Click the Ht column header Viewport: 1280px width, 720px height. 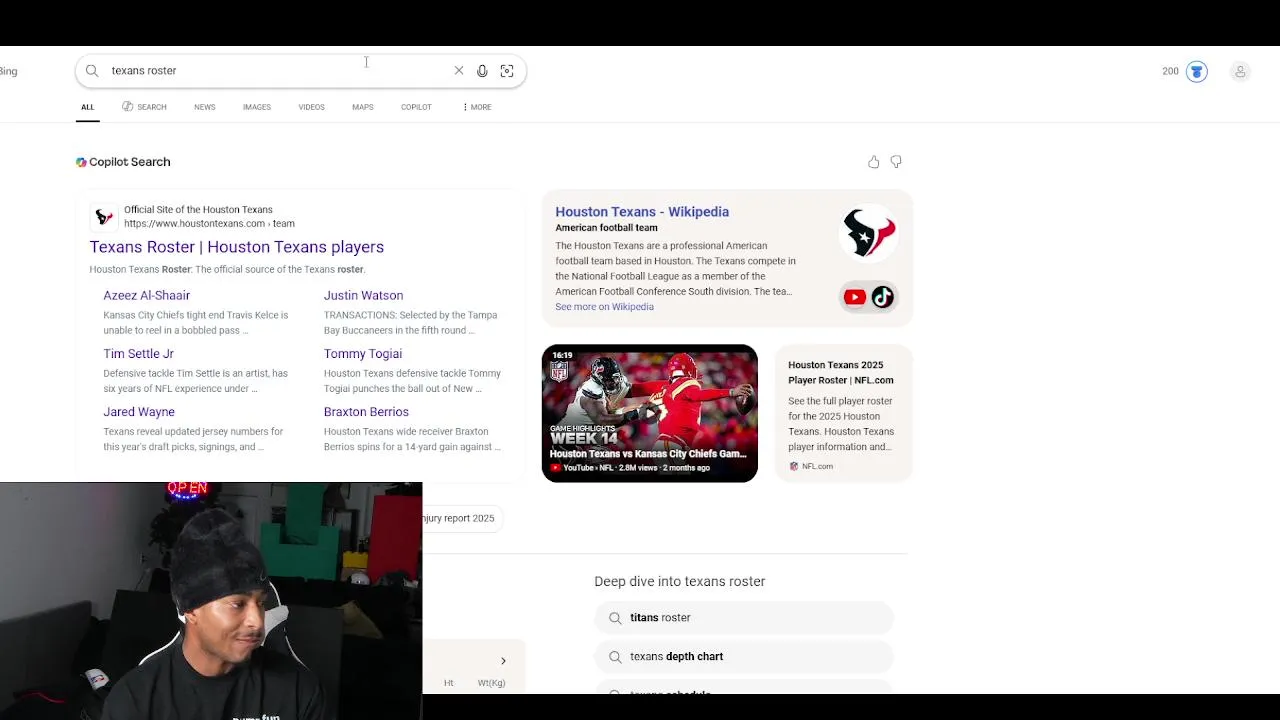pyautogui.click(x=449, y=683)
